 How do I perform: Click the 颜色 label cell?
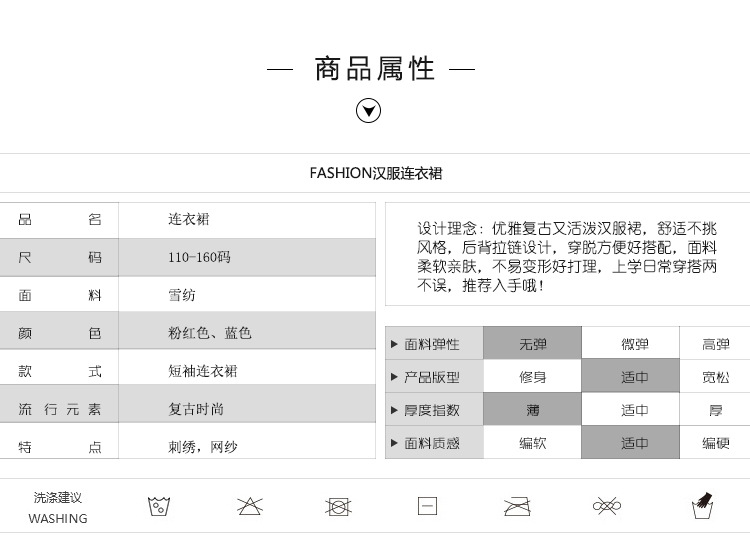pos(59,331)
